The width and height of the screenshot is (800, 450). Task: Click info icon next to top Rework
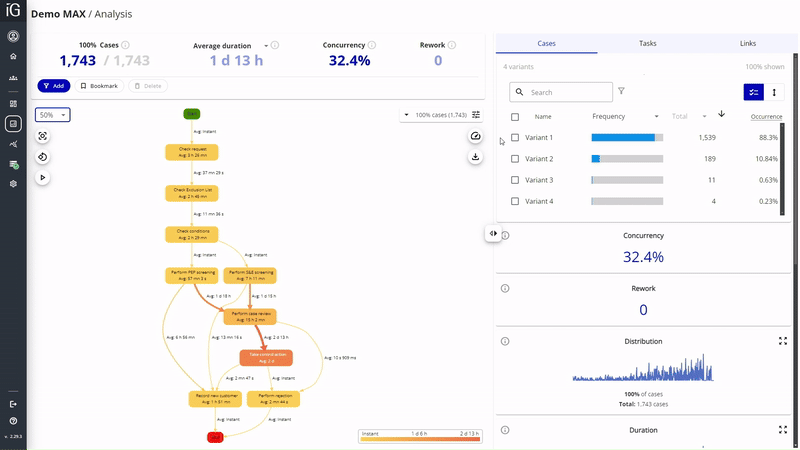(x=452, y=45)
